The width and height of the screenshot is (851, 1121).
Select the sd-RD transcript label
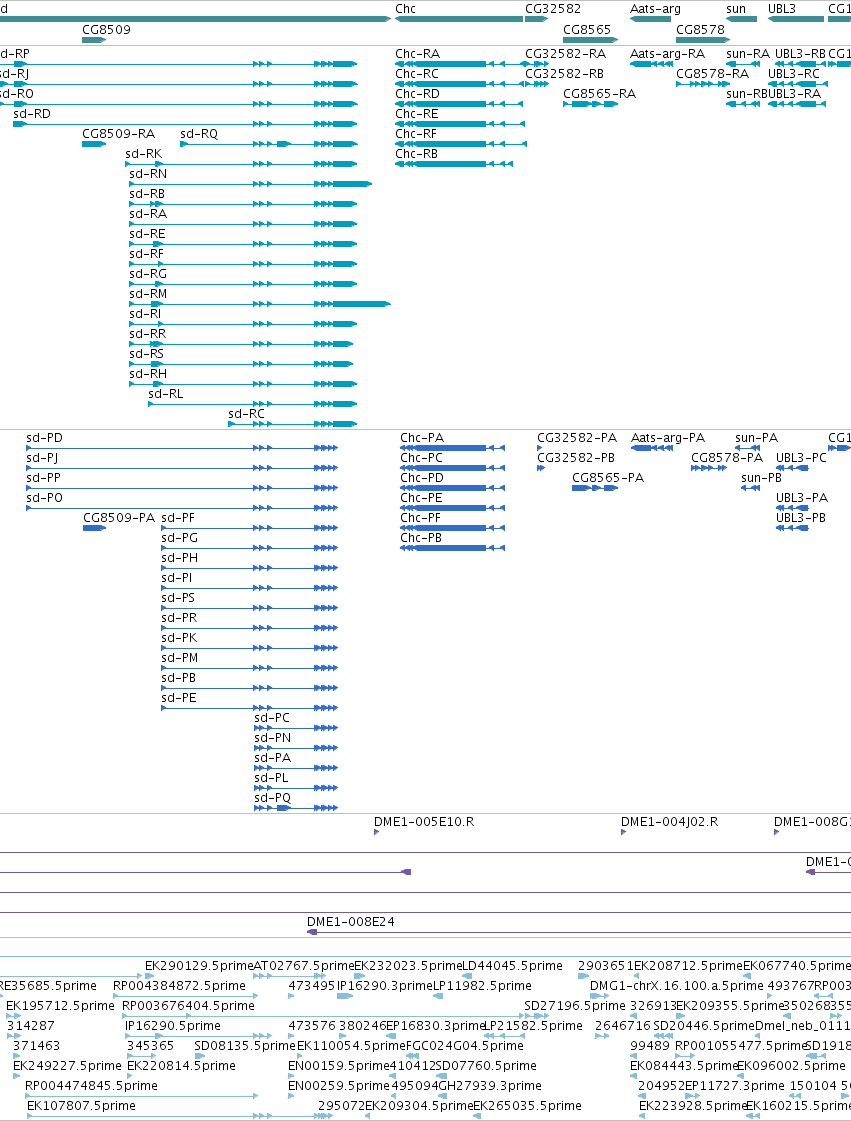[x=32, y=114]
